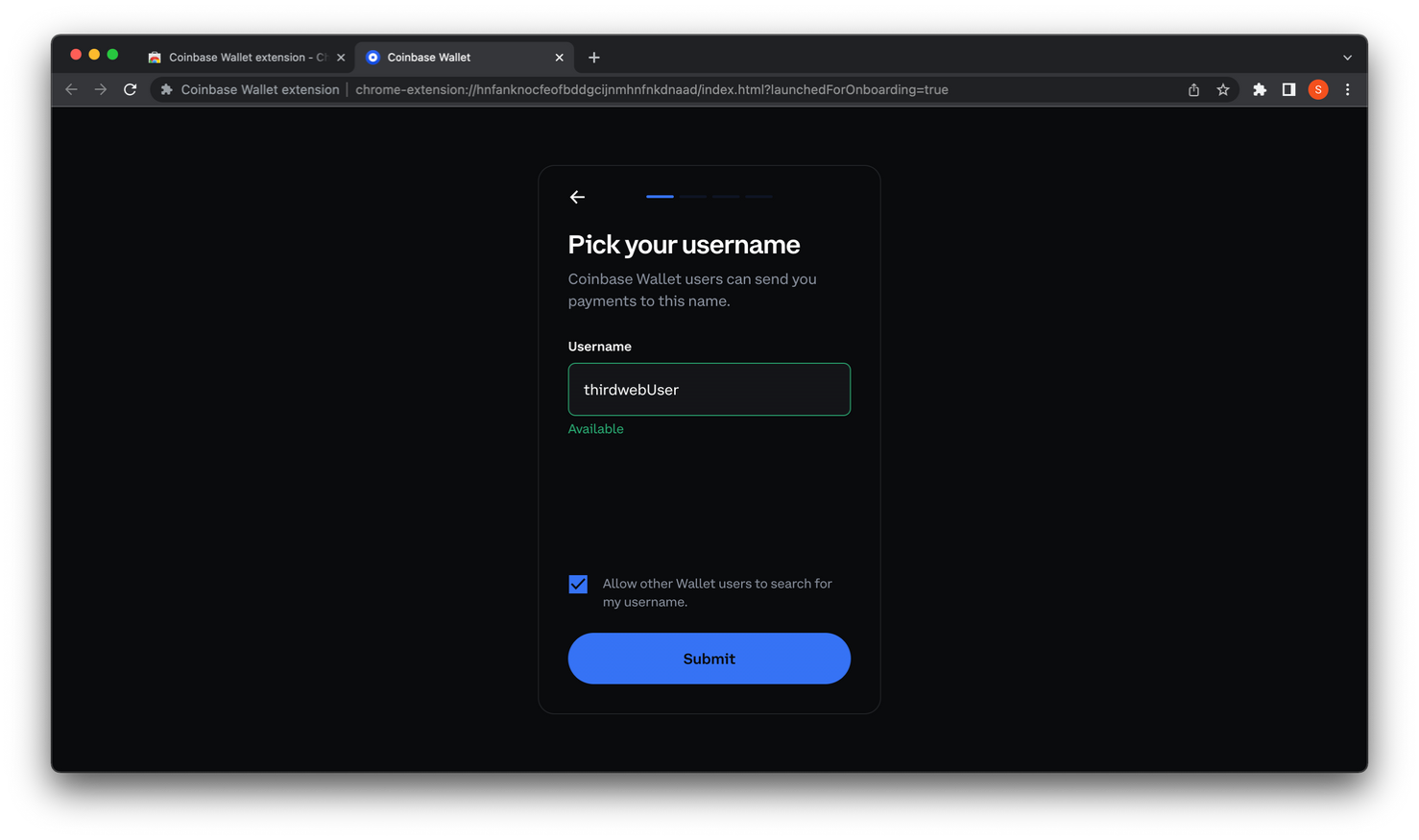Click the browser back button
The image size is (1419, 840).
click(x=71, y=89)
